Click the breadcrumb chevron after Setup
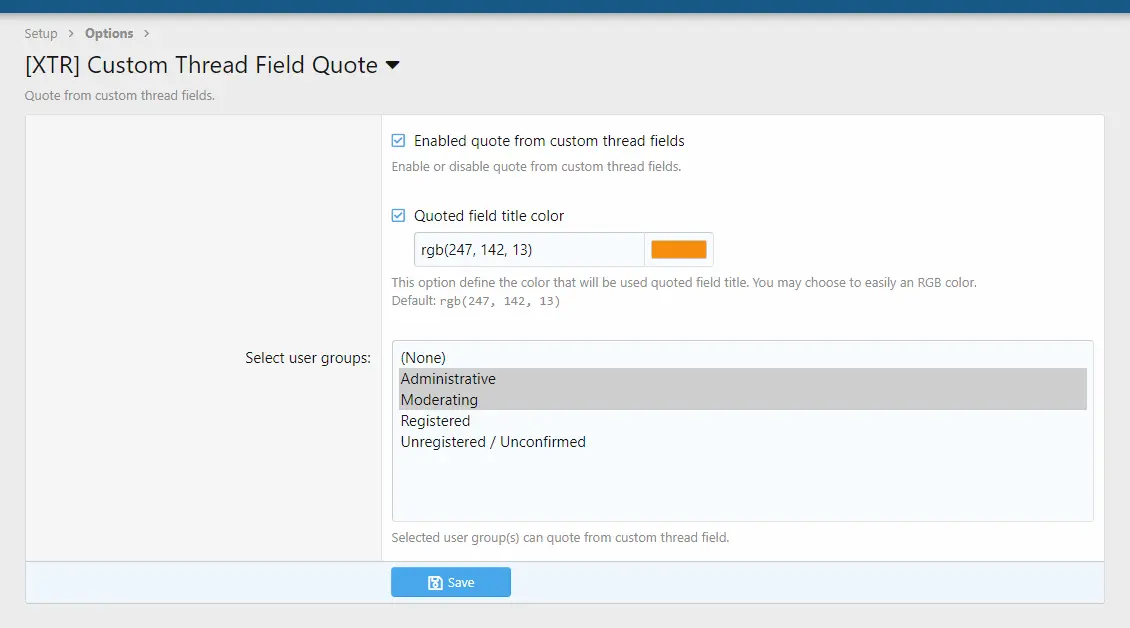Screen dimensions: 1130x628 click(71, 33)
